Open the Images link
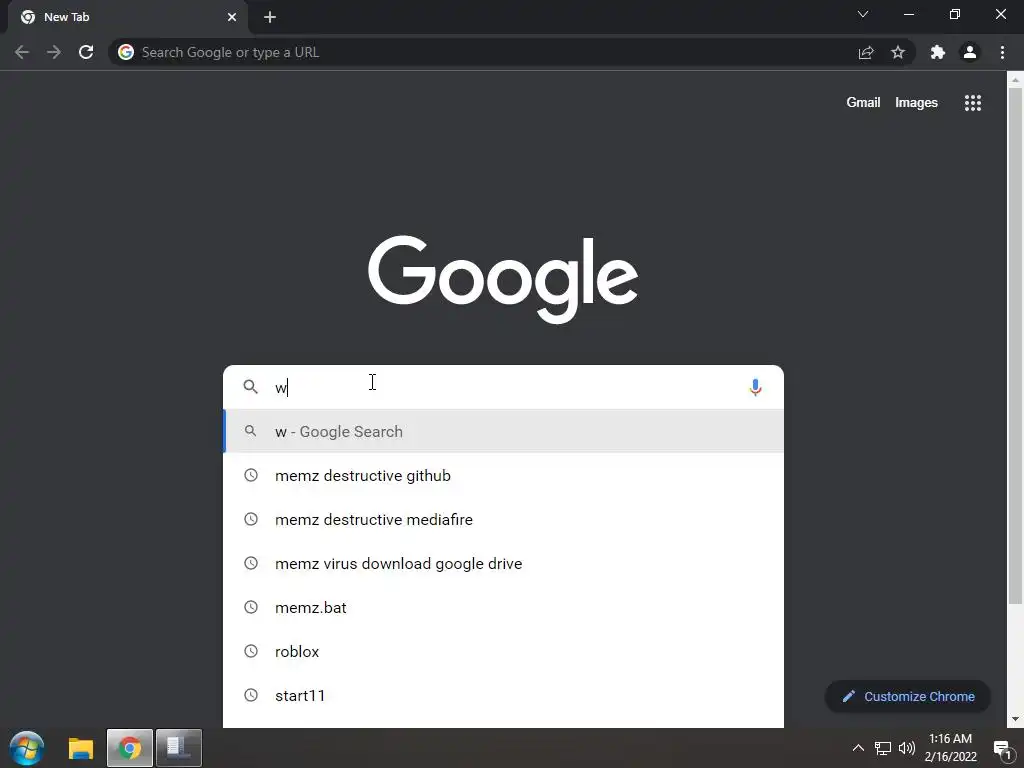Screen dimensions: 1024x768 (x=916, y=103)
